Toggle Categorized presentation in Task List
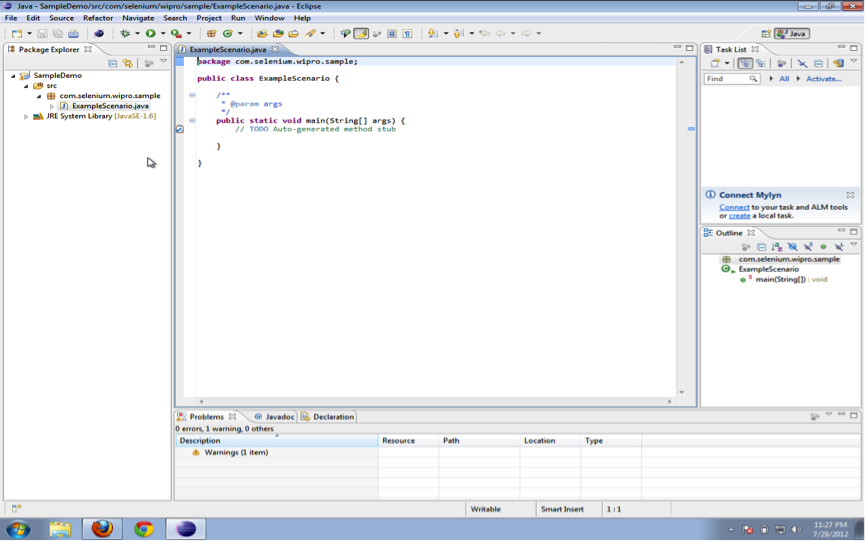Viewport: 865px width, 541px height. tap(745, 63)
